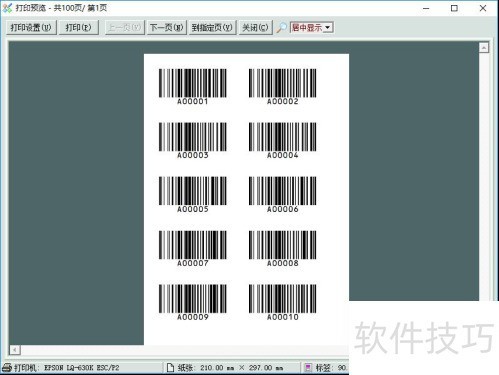Image resolution: width=499 pixels, height=375 pixels.
Task: Select barcode label A00007
Action: pos(193,249)
